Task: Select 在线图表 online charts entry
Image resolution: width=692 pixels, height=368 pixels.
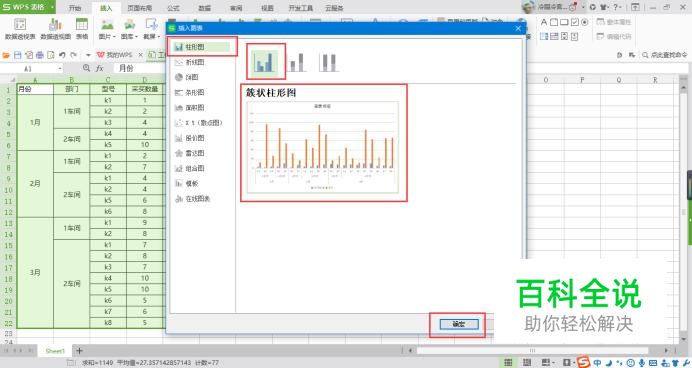Action: [x=193, y=199]
